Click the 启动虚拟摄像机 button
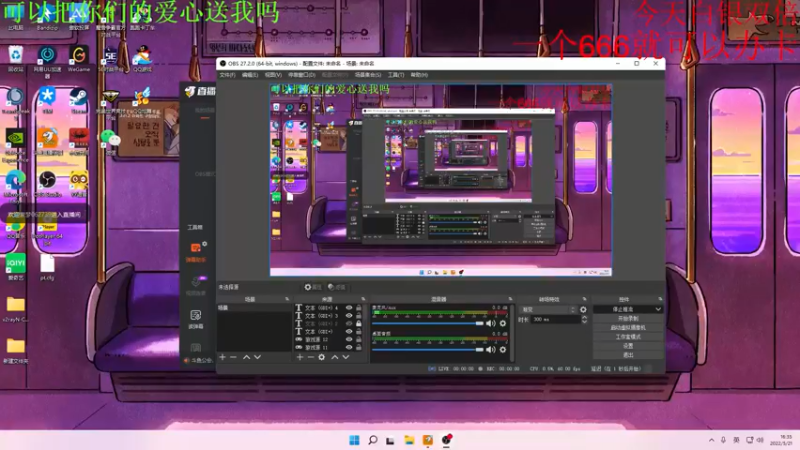Image resolution: width=800 pixels, height=450 pixels. [628, 328]
